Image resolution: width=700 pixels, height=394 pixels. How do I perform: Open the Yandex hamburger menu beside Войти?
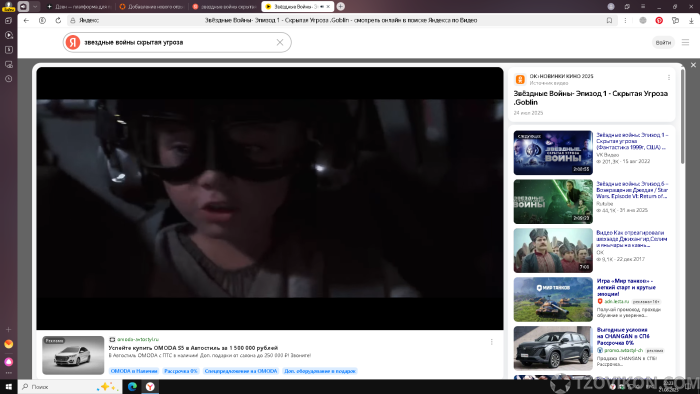tap(685, 42)
